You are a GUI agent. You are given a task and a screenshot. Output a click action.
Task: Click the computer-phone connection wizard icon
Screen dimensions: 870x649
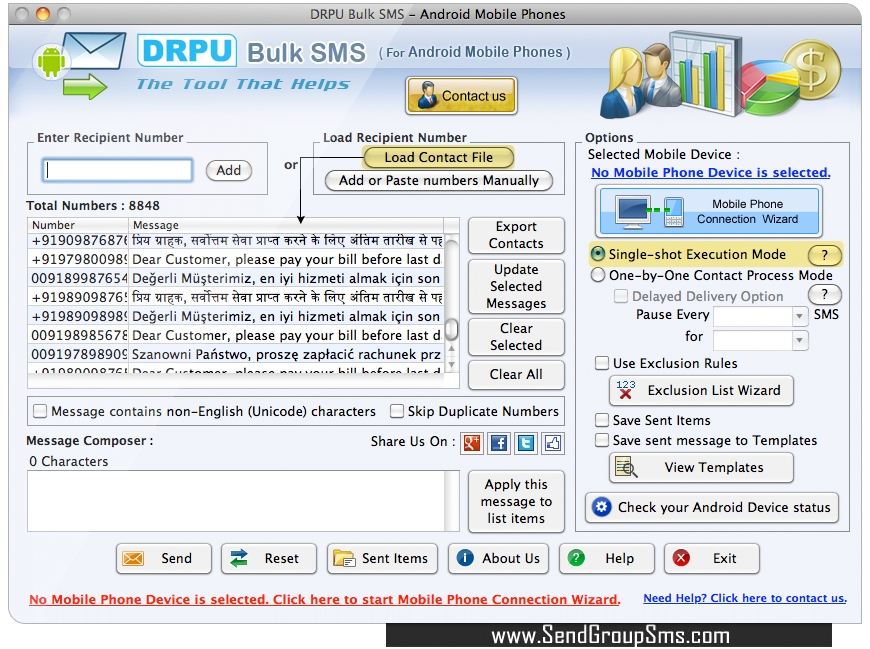[x=650, y=212]
